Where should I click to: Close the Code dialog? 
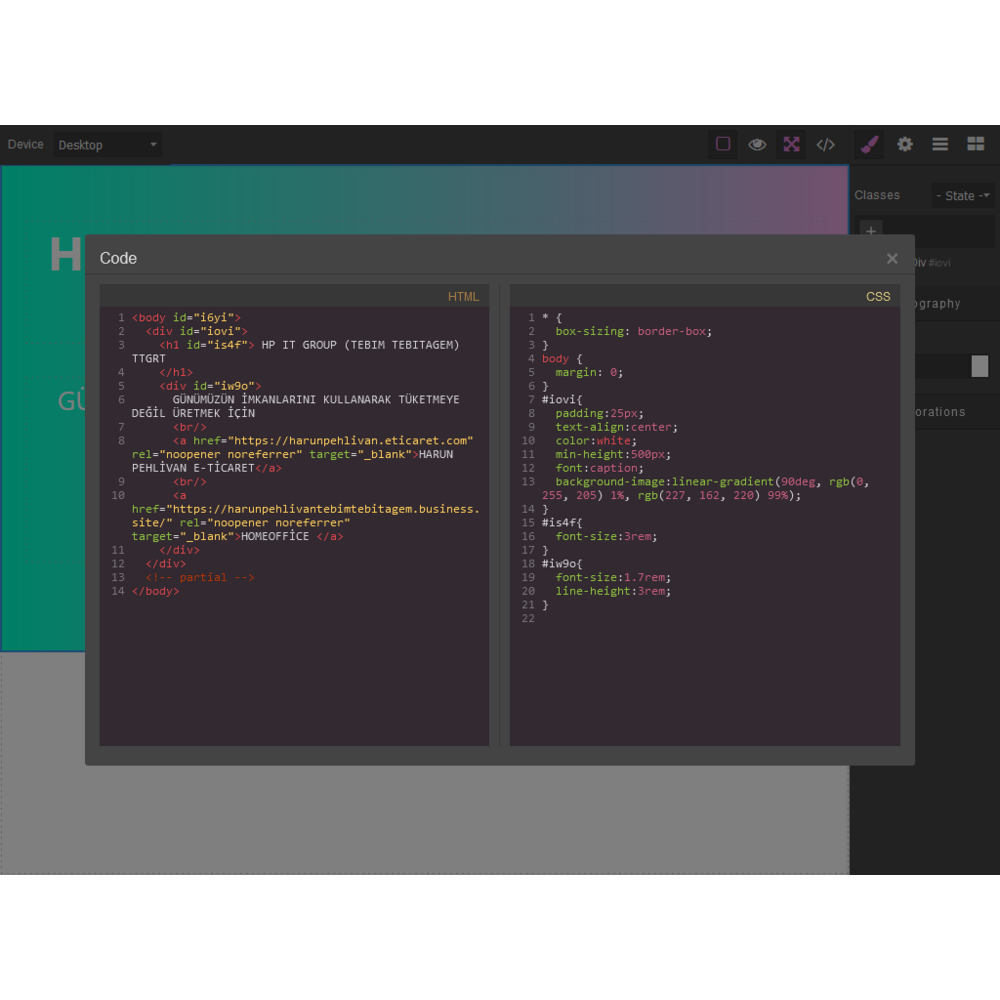(x=892, y=258)
